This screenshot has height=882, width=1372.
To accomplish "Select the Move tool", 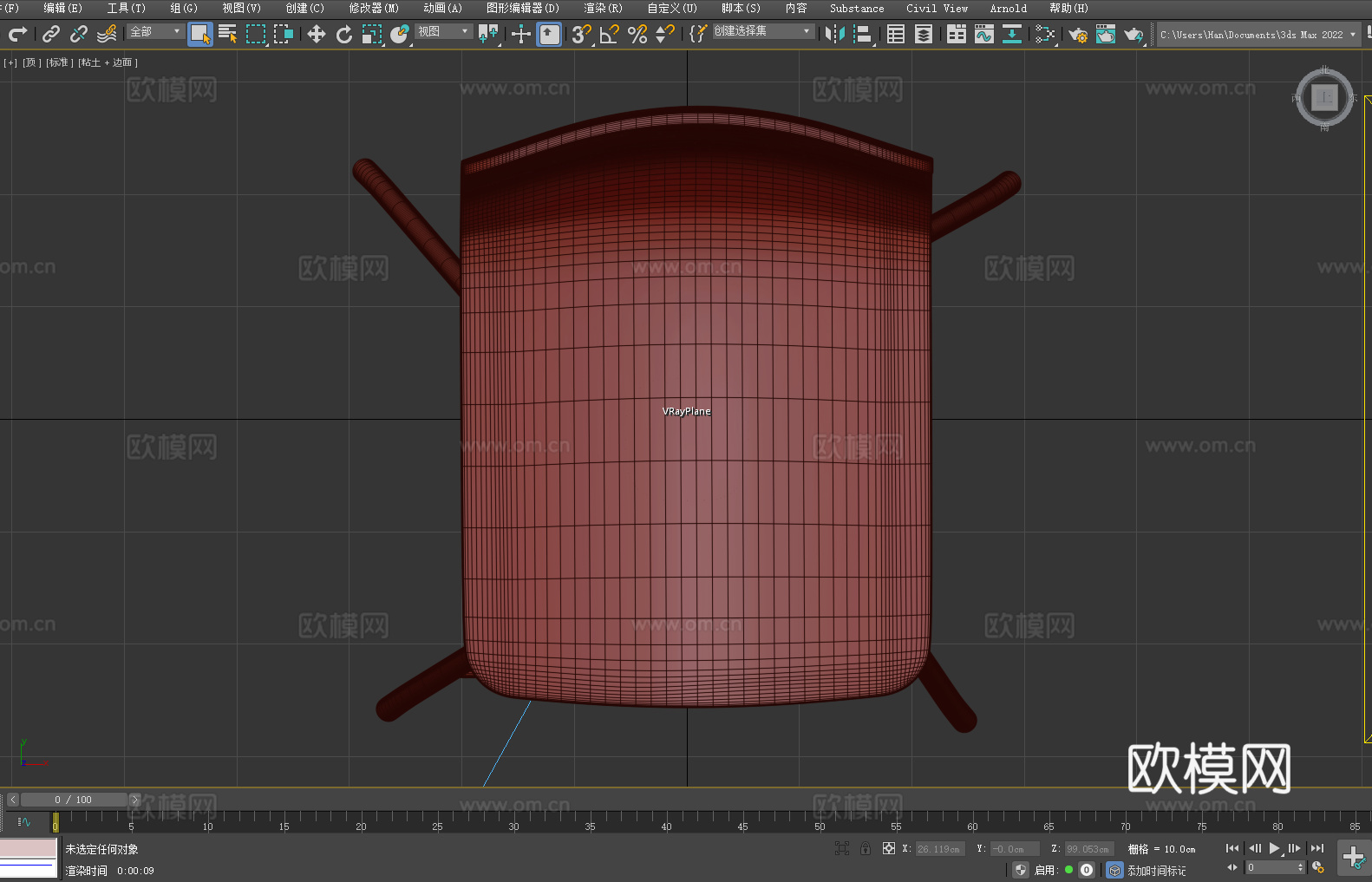I will (x=317, y=34).
